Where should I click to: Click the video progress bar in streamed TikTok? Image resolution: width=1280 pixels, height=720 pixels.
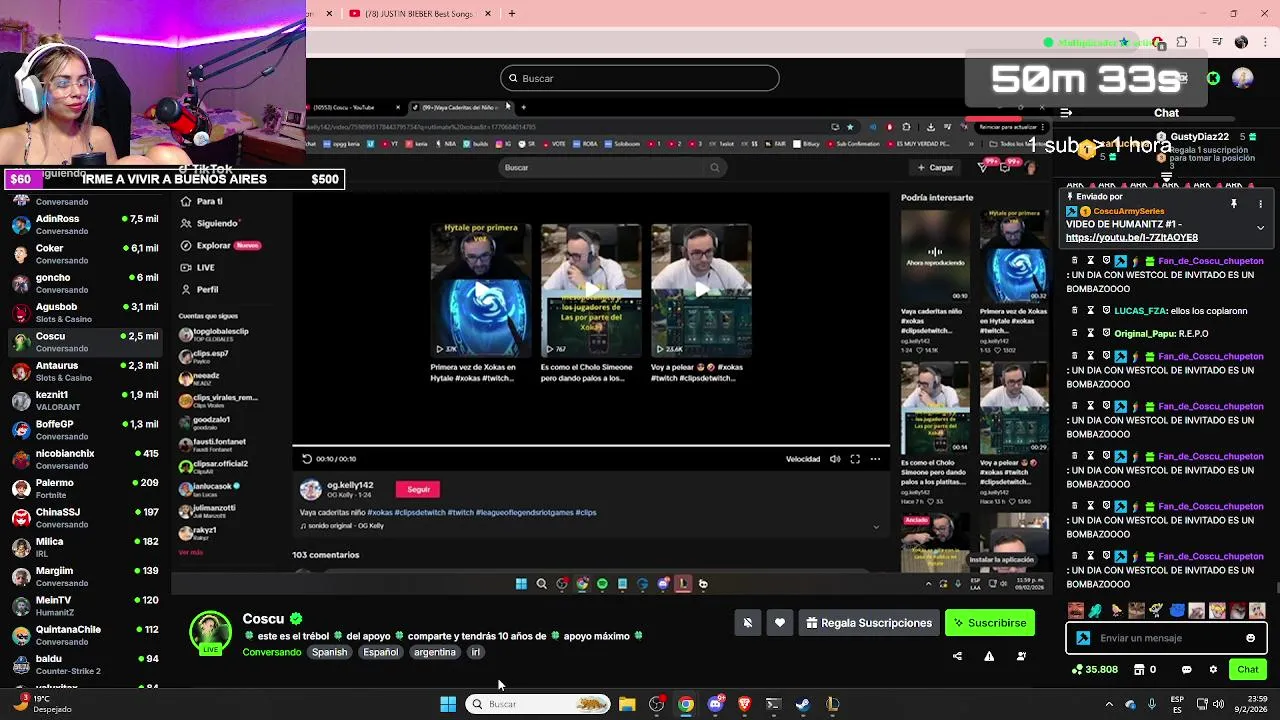coord(591,446)
